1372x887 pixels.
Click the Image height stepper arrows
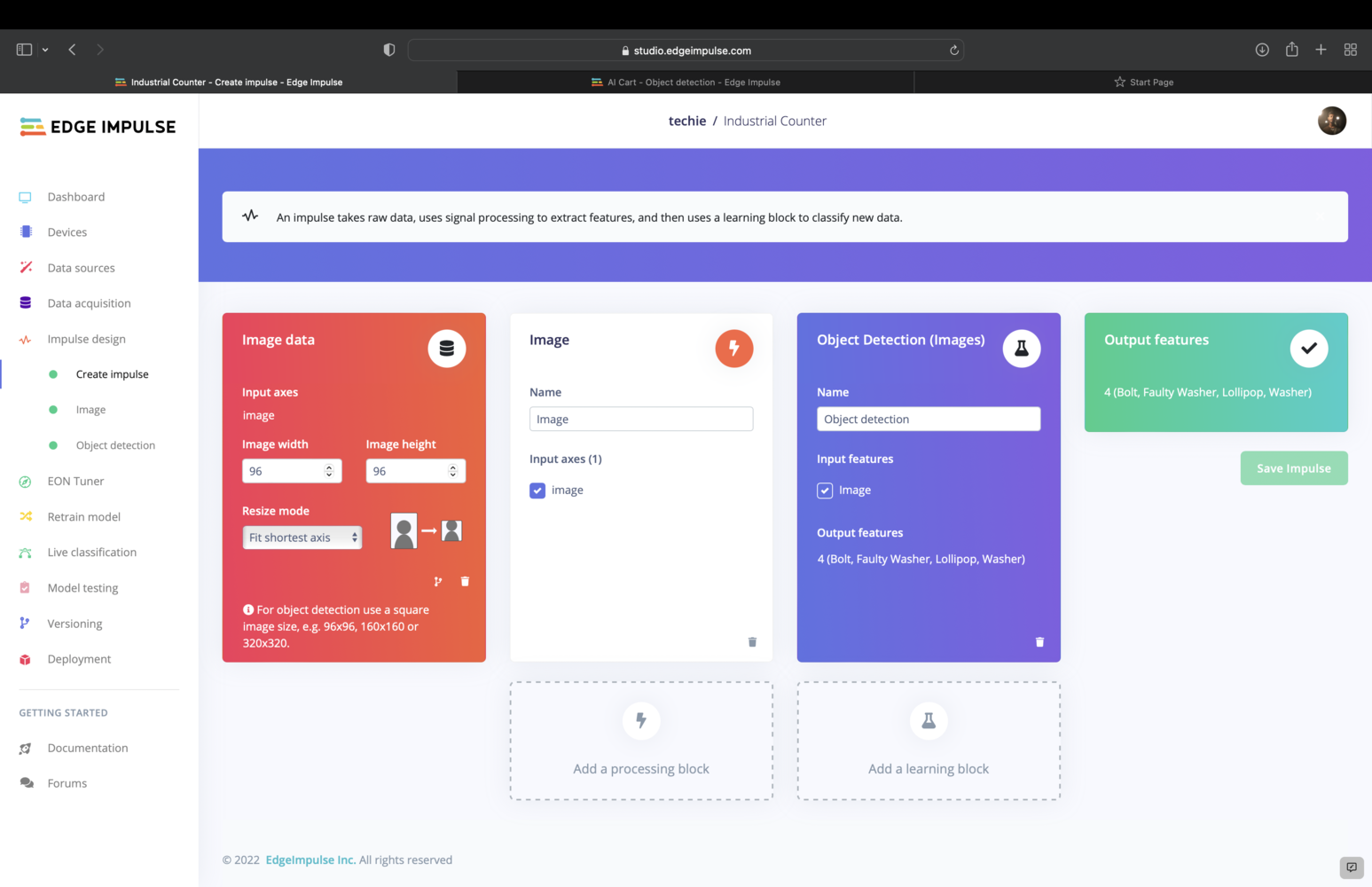pos(453,471)
